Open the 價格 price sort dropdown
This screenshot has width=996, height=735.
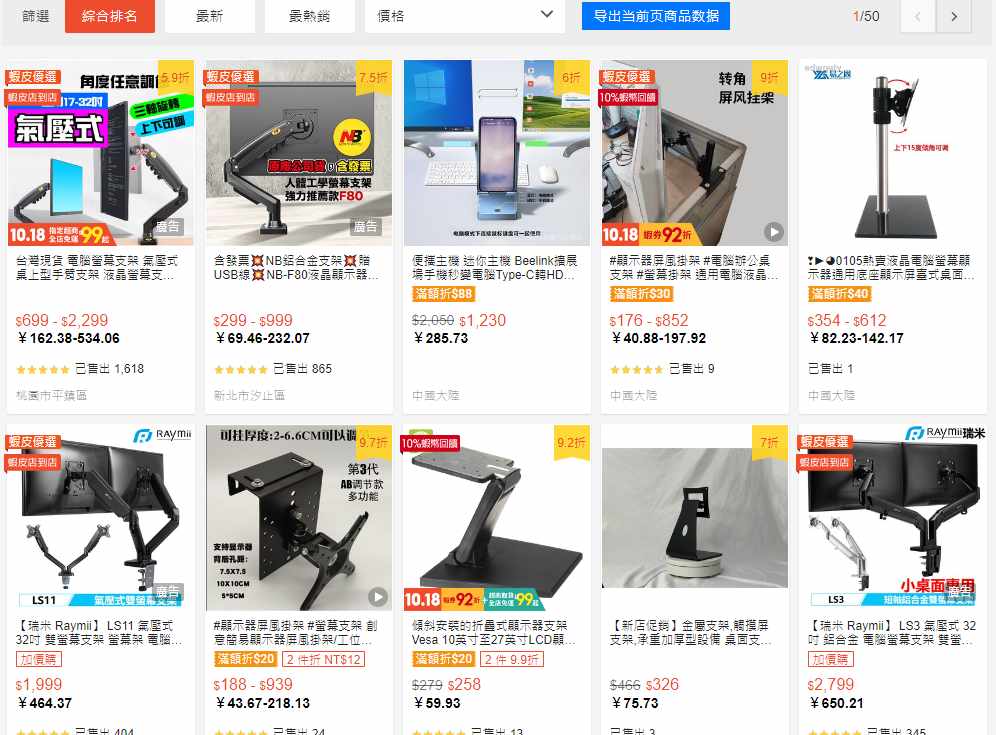click(x=464, y=16)
